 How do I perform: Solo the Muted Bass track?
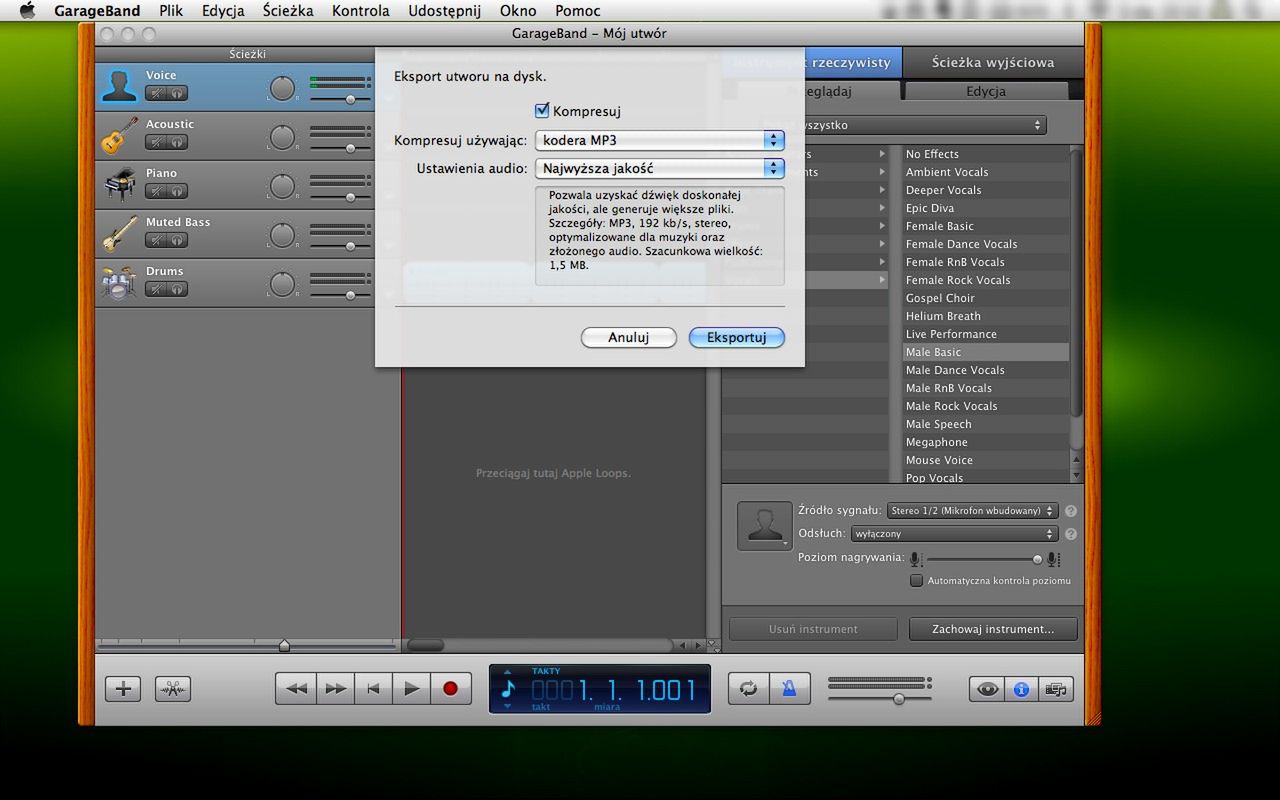[x=177, y=240]
